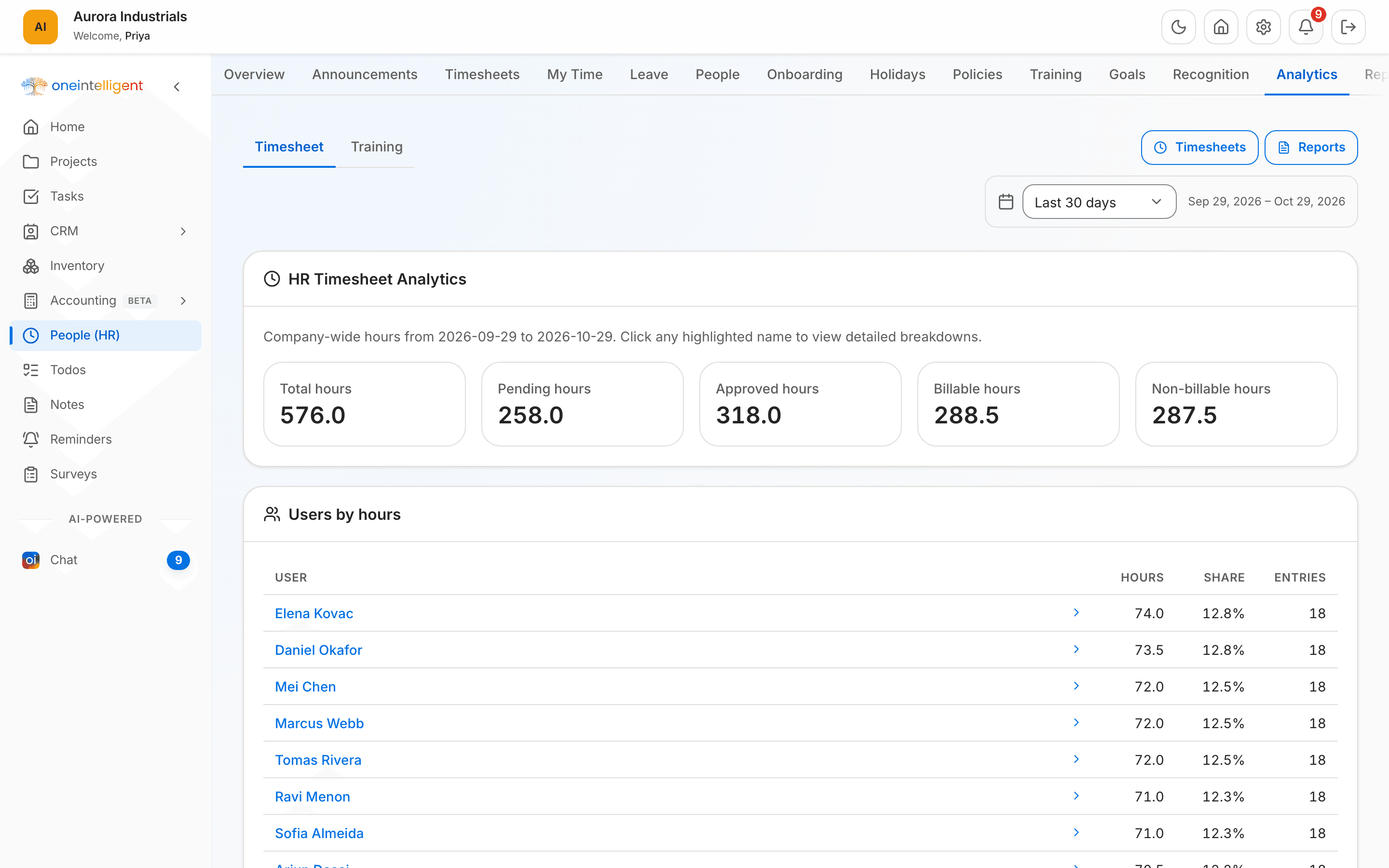
Task: Select the Timesheet sub-tab
Action: 289,147
